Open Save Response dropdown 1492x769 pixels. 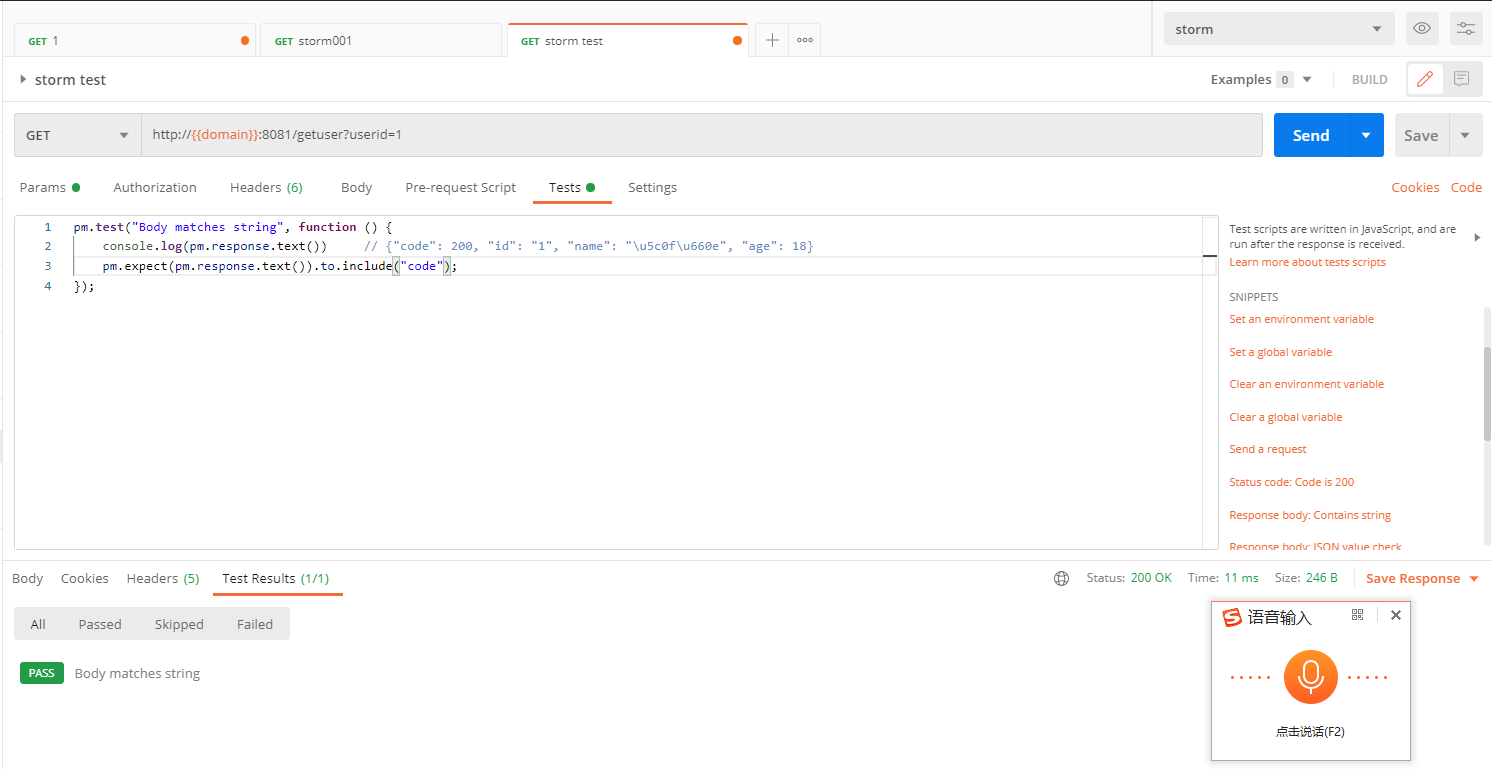[x=1422, y=579]
